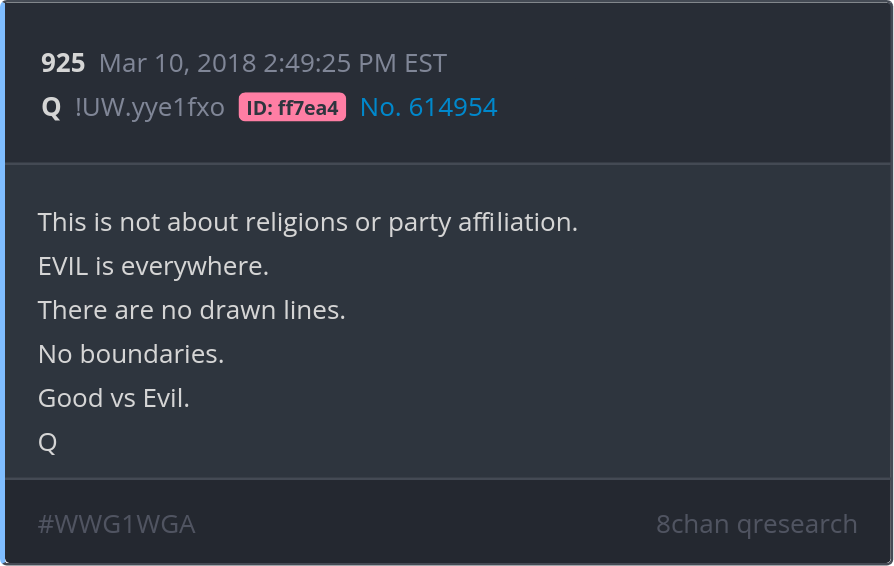894x566 pixels.
Task: Click the word "qresearch" in footer
Action: (x=797, y=524)
